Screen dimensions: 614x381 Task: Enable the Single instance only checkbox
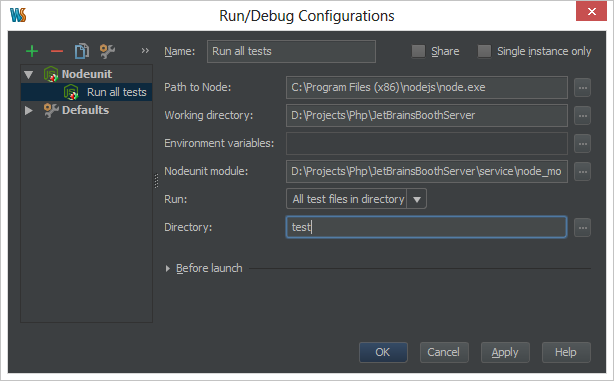(484, 51)
